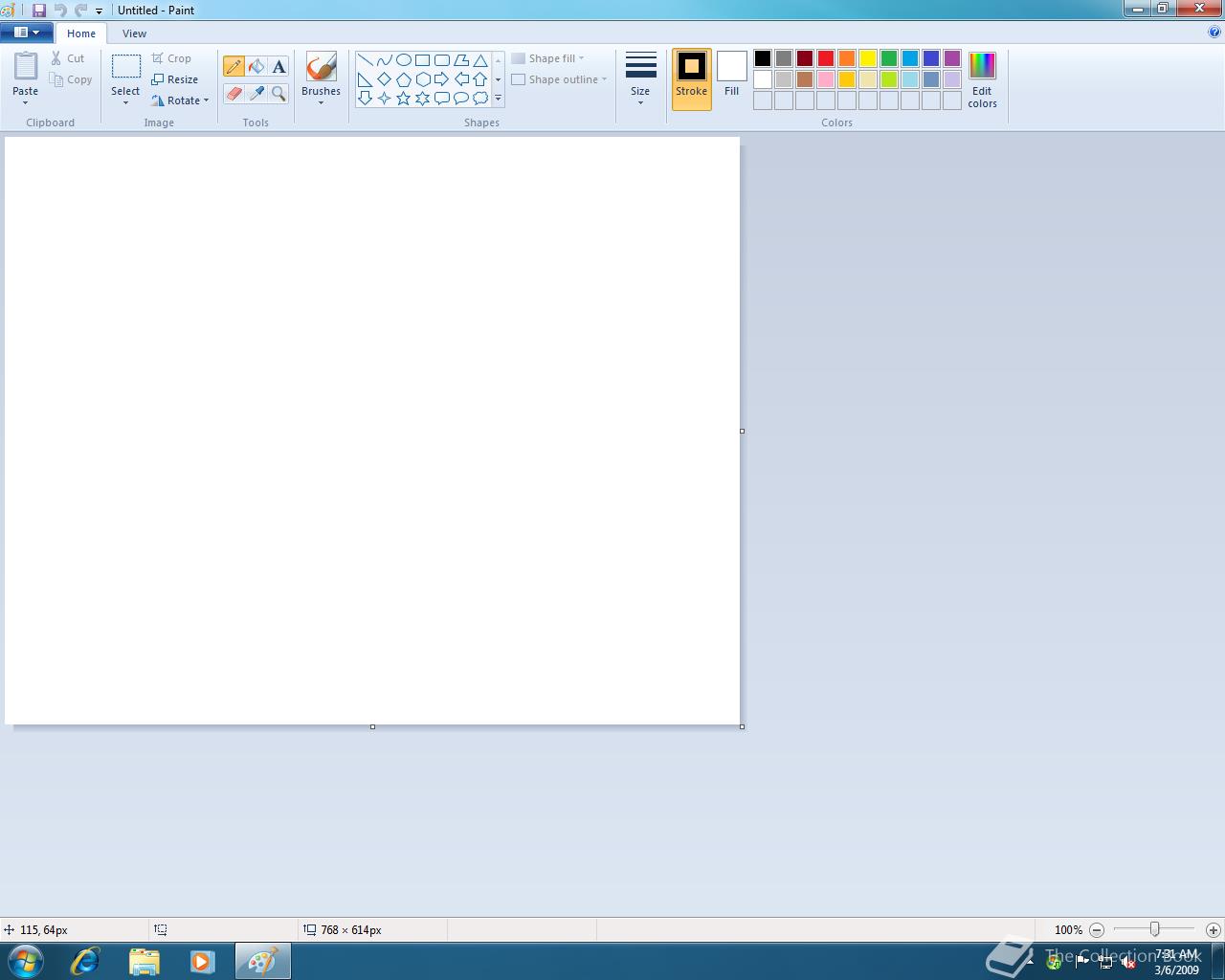Select the Color picker eyedropper tool
Viewport: 1225px width, 980px height.
click(x=256, y=93)
